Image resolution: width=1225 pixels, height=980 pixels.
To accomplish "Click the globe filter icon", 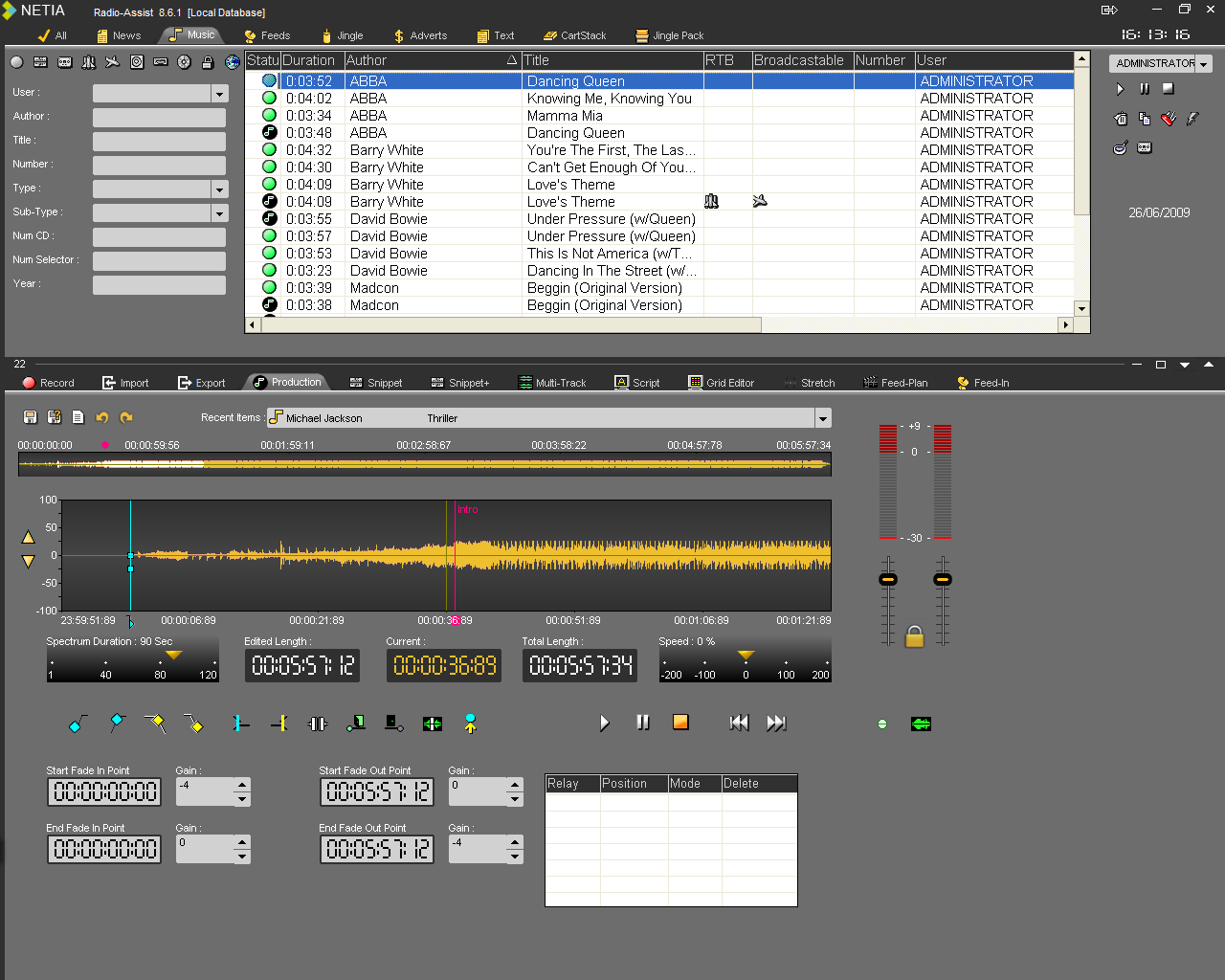I will [x=233, y=62].
